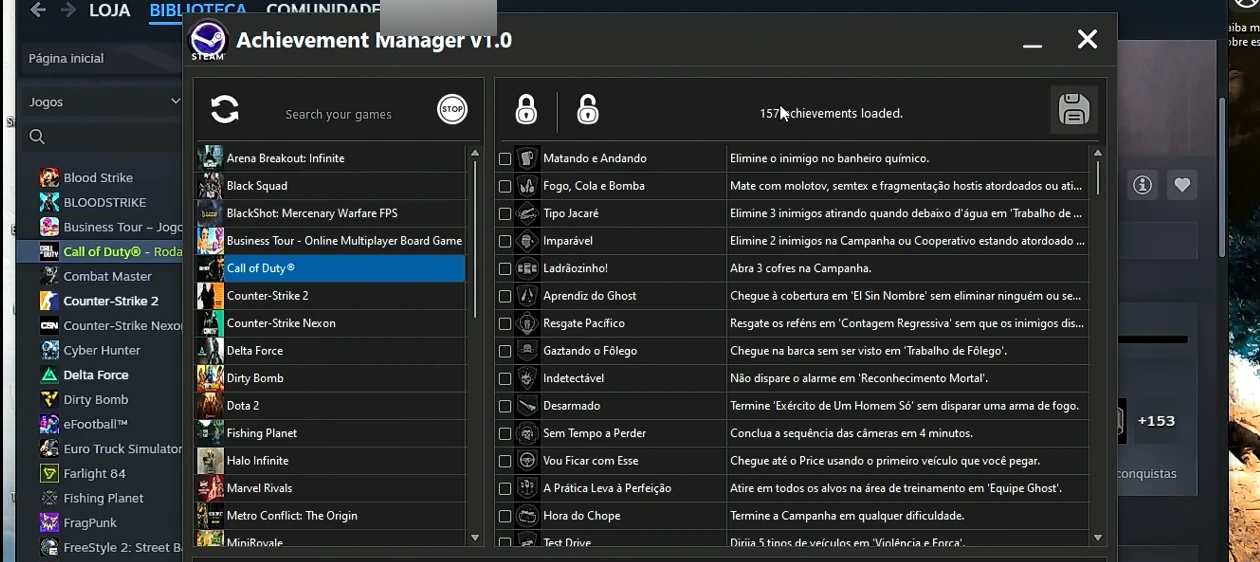Select Counter-Strike Nexon in manager list
This screenshot has height=562, width=1260.
point(331,323)
